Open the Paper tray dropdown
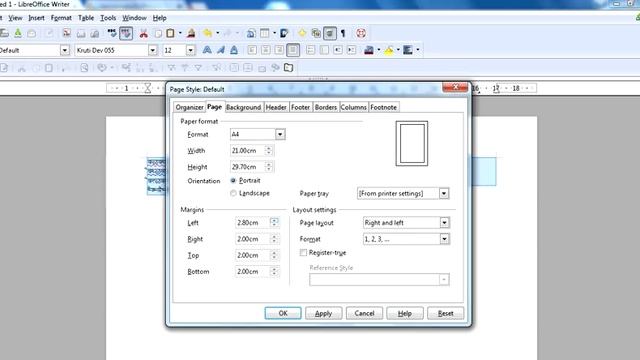640x360 pixels. pos(444,193)
